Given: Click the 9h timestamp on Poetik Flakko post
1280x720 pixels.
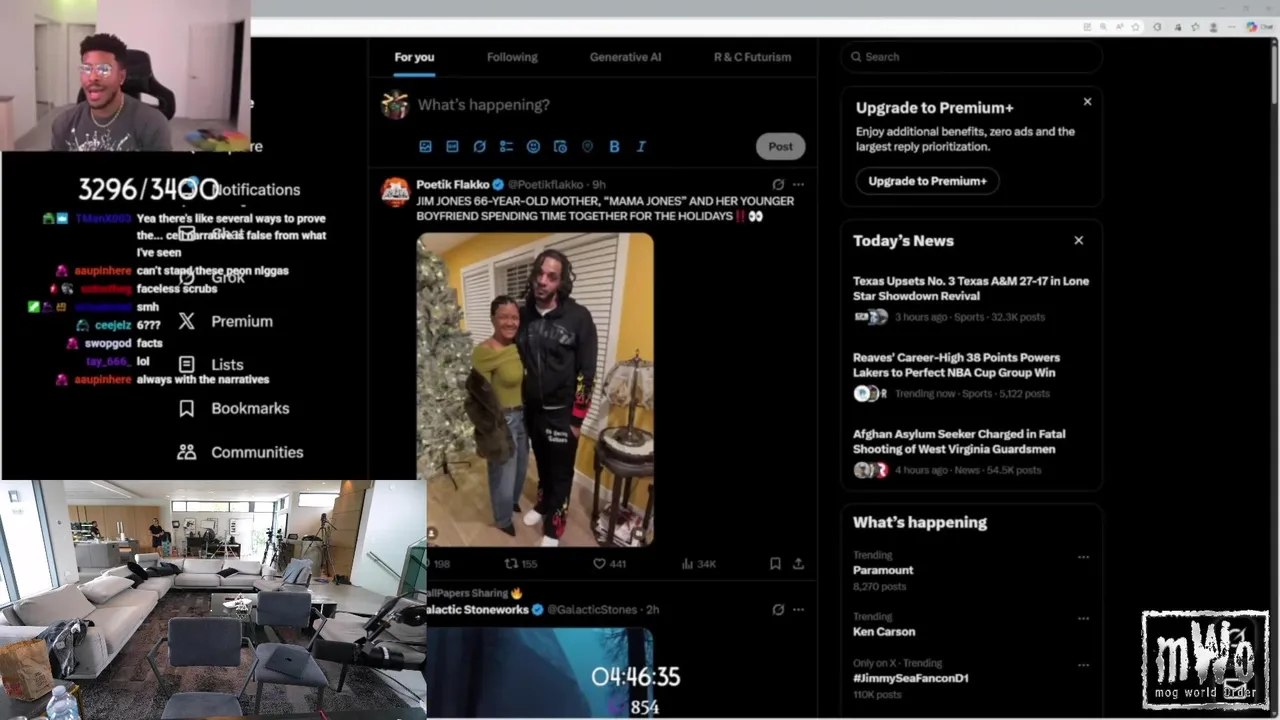Looking at the screenshot, I should [x=599, y=184].
